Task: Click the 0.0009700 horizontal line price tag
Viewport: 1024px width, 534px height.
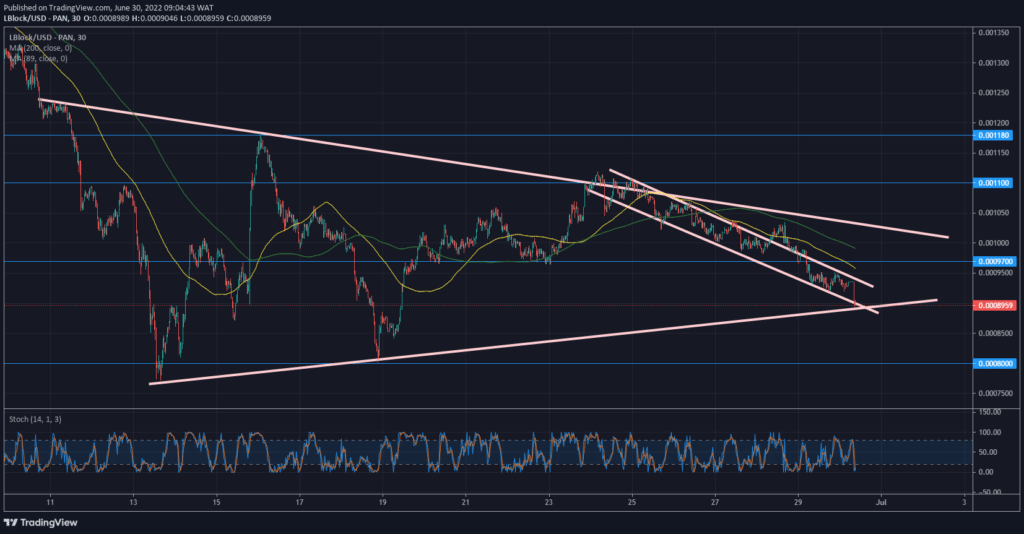Action: pos(993,261)
